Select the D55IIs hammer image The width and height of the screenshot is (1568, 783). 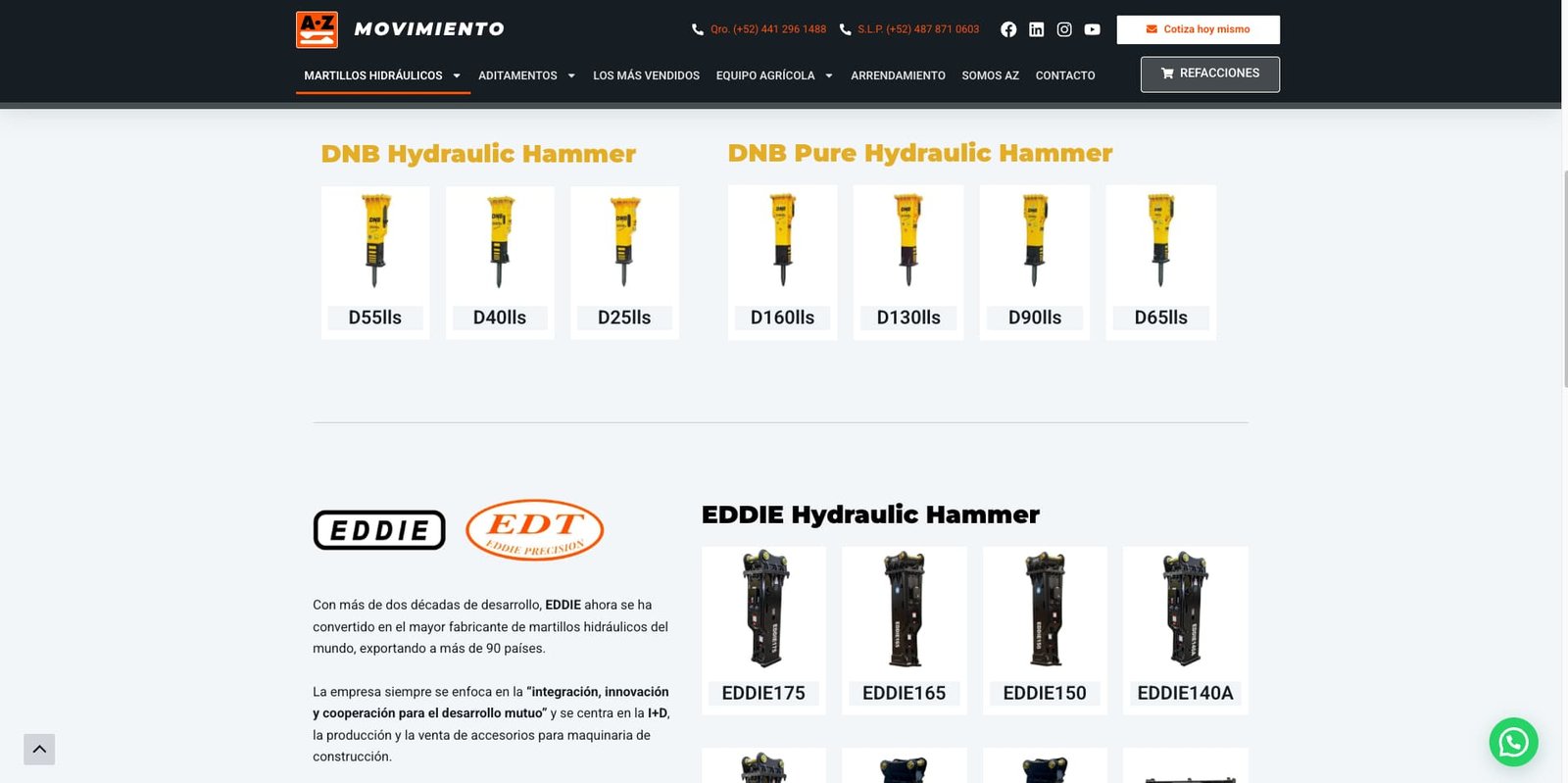tap(375, 241)
